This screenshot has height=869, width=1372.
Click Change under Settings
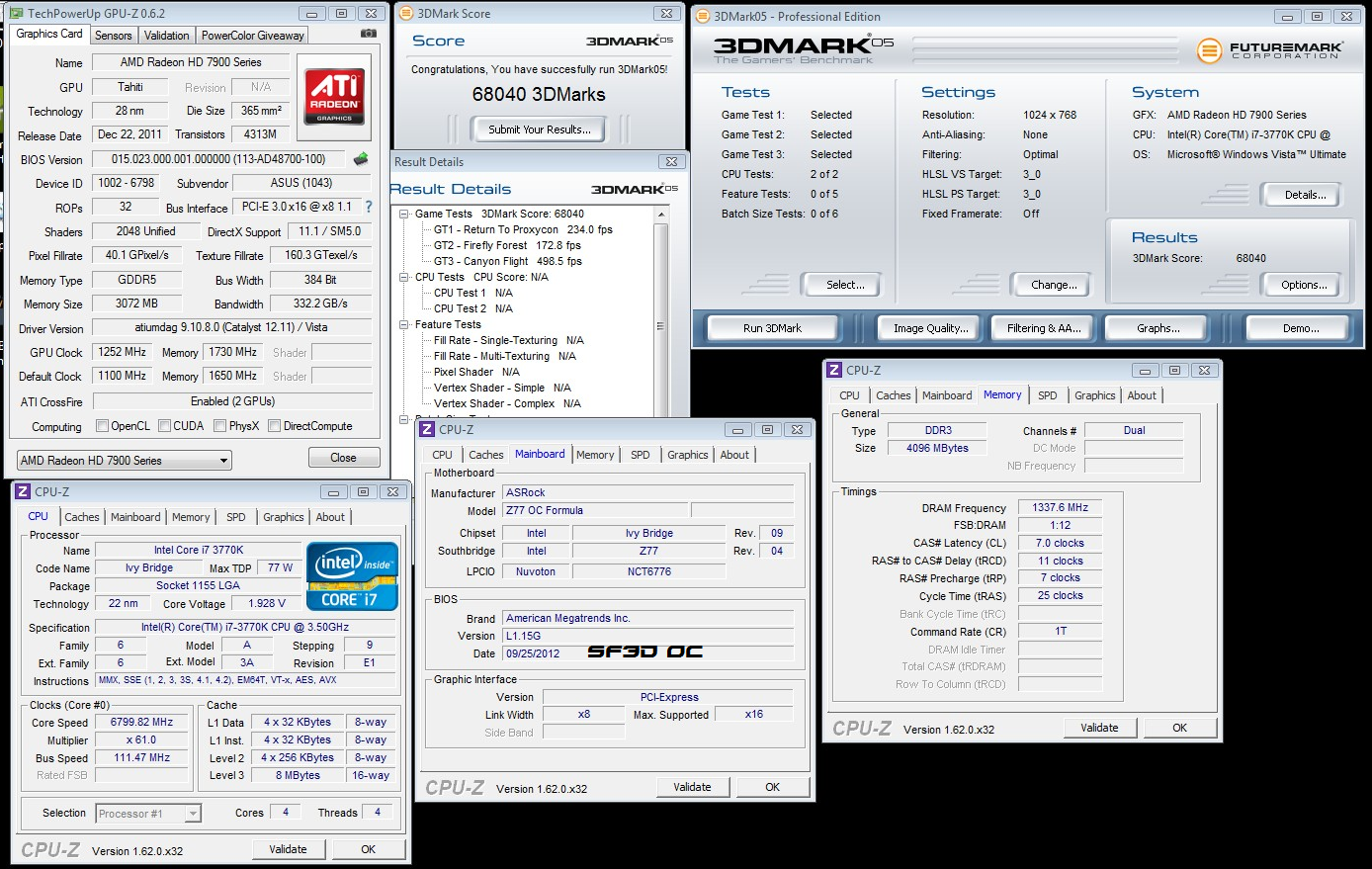(x=1054, y=285)
